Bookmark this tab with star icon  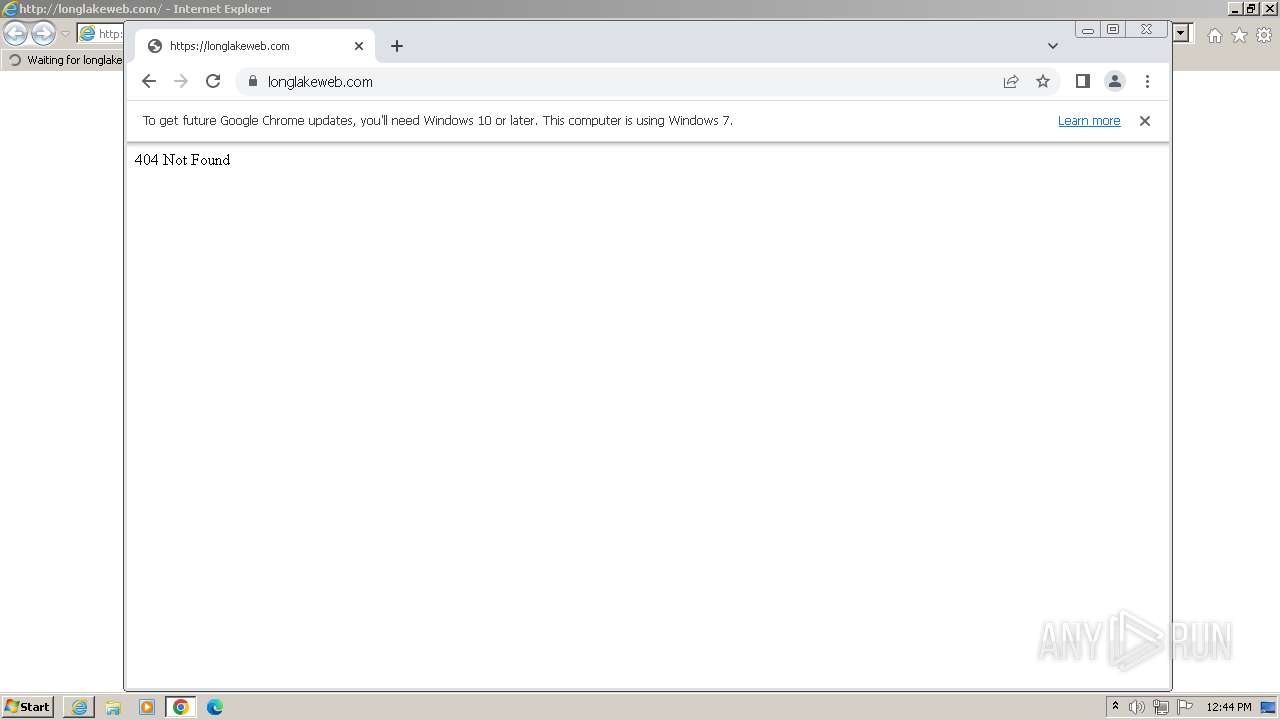tap(1043, 82)
